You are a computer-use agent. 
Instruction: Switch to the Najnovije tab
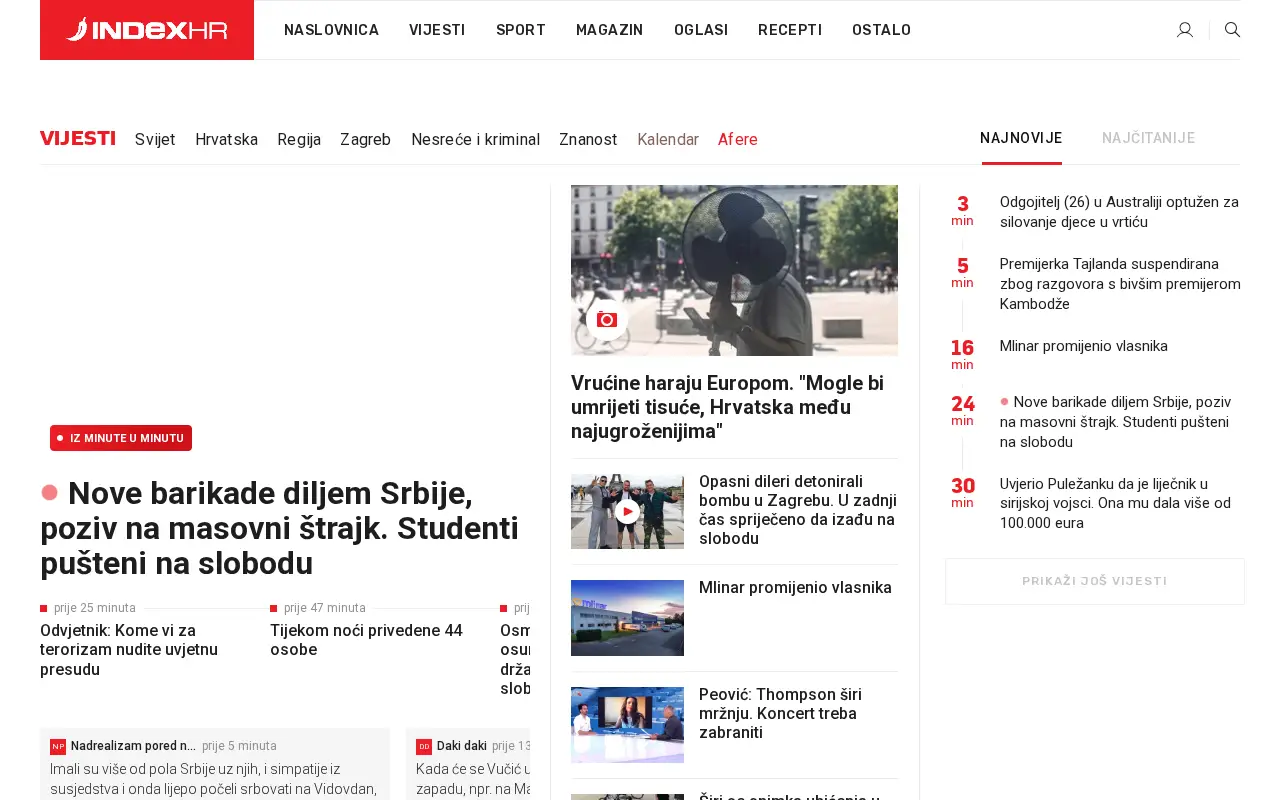[x=1021, y=138]
